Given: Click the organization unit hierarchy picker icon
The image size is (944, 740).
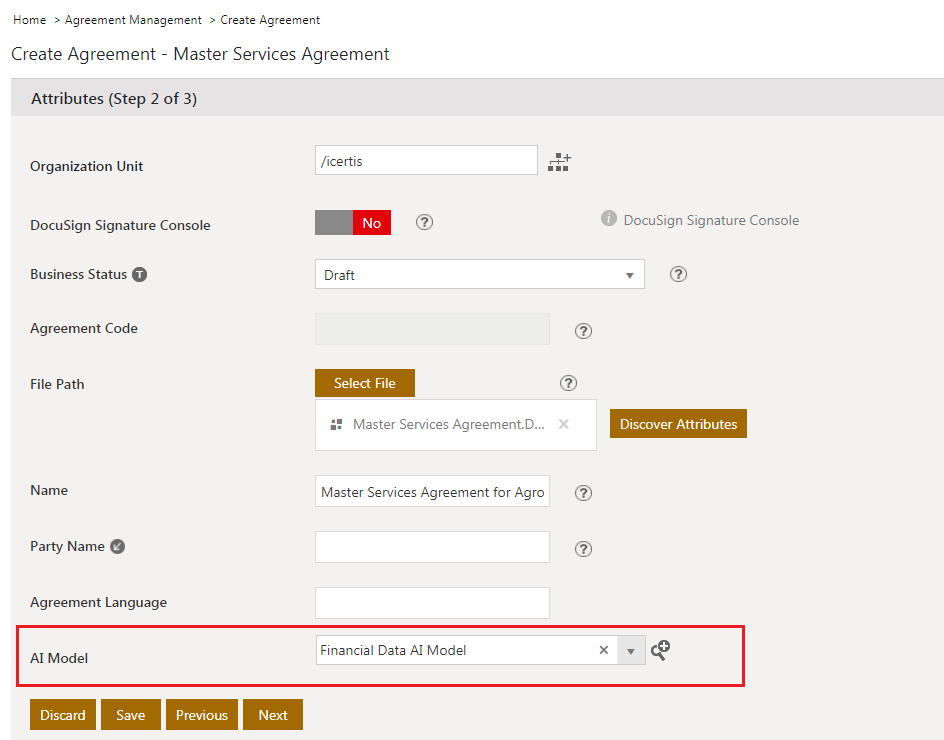Looking at the screenshot, I should pos(559,162).
